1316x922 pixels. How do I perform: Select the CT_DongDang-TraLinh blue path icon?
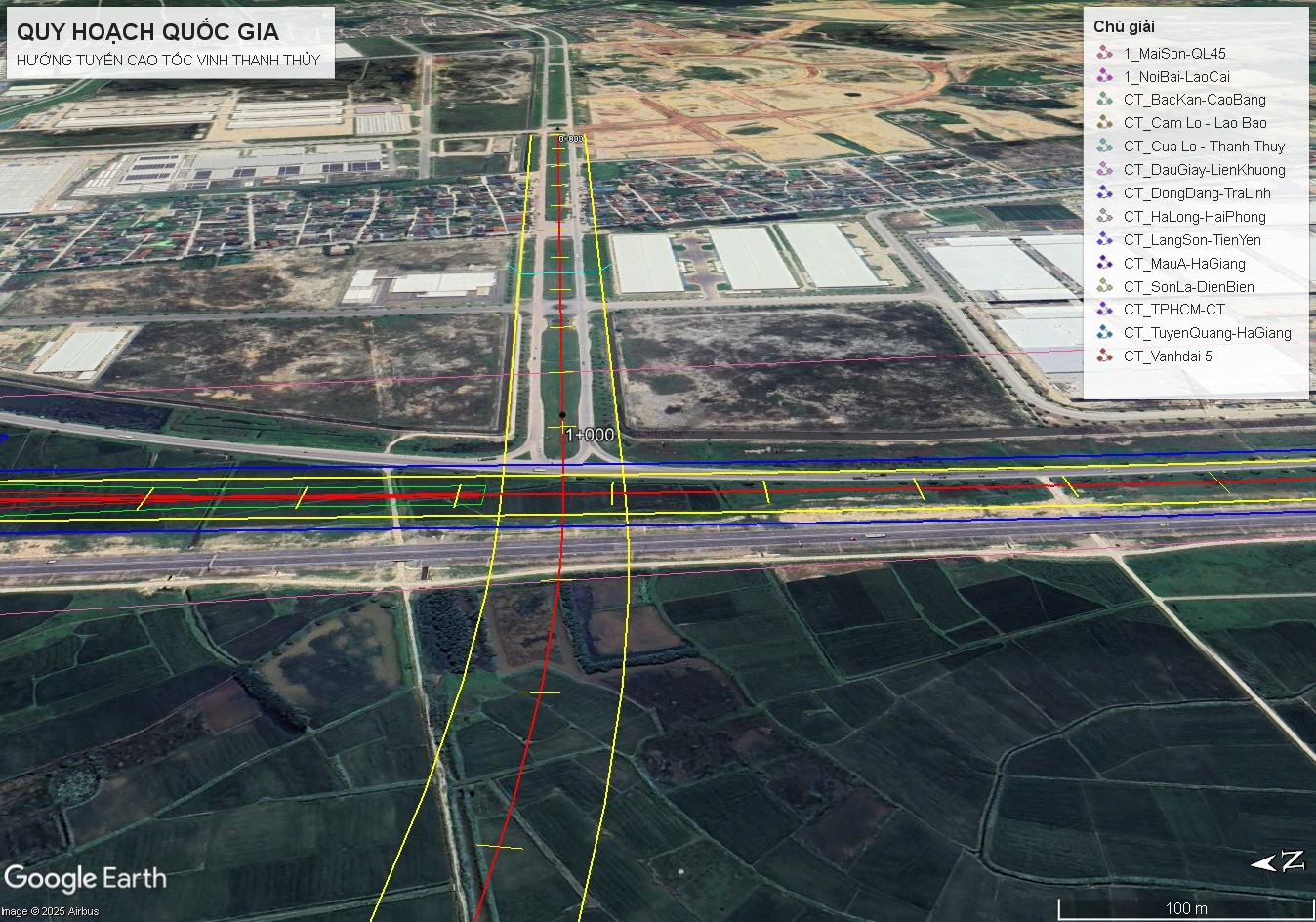[1104, 193]
